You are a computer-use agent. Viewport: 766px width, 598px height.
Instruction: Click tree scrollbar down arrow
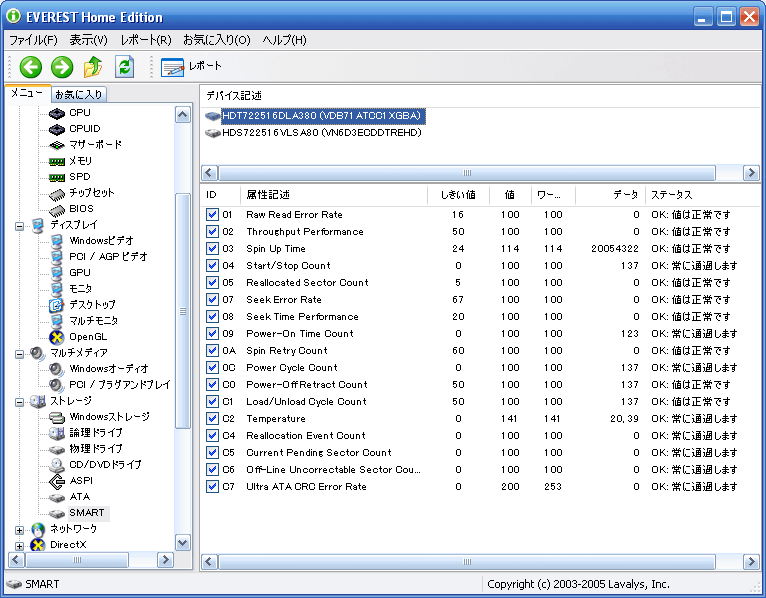coord(183,542)
